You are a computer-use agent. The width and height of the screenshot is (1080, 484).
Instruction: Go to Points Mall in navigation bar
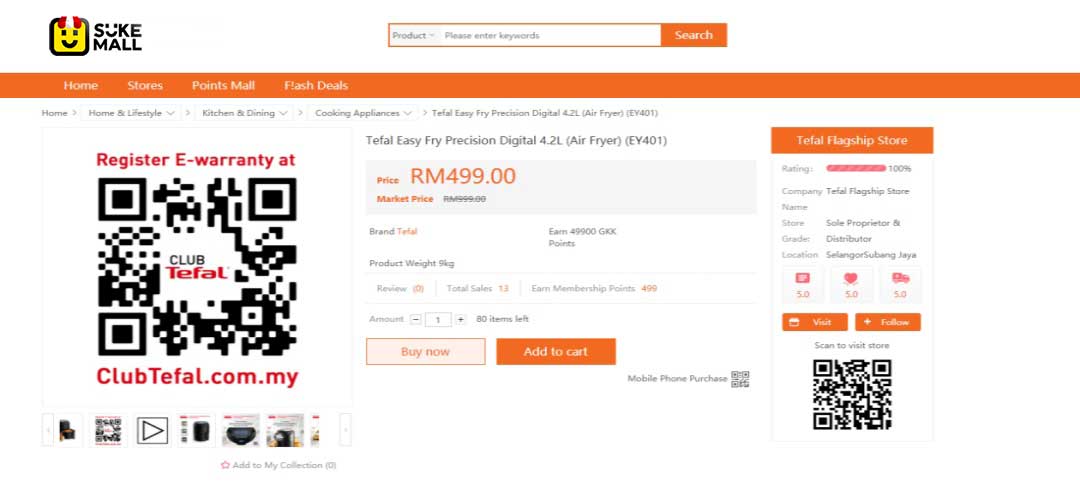pyautogui.click(x=223, y=85)
